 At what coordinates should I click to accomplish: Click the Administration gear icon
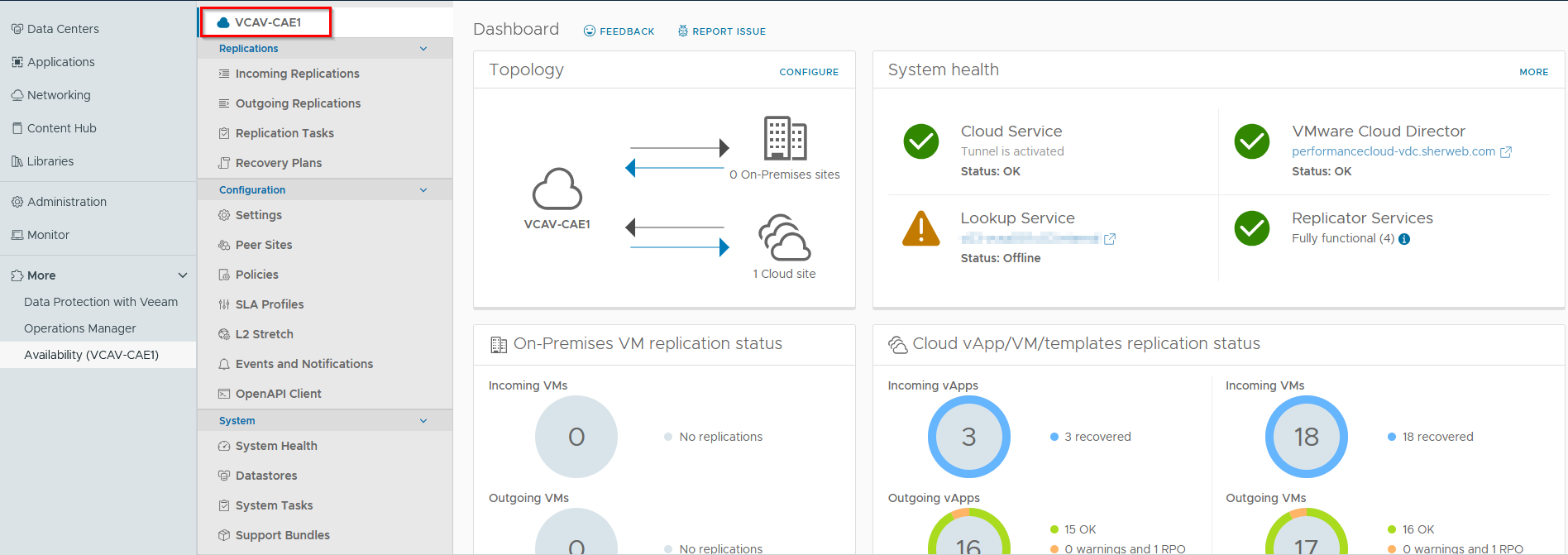17,202
